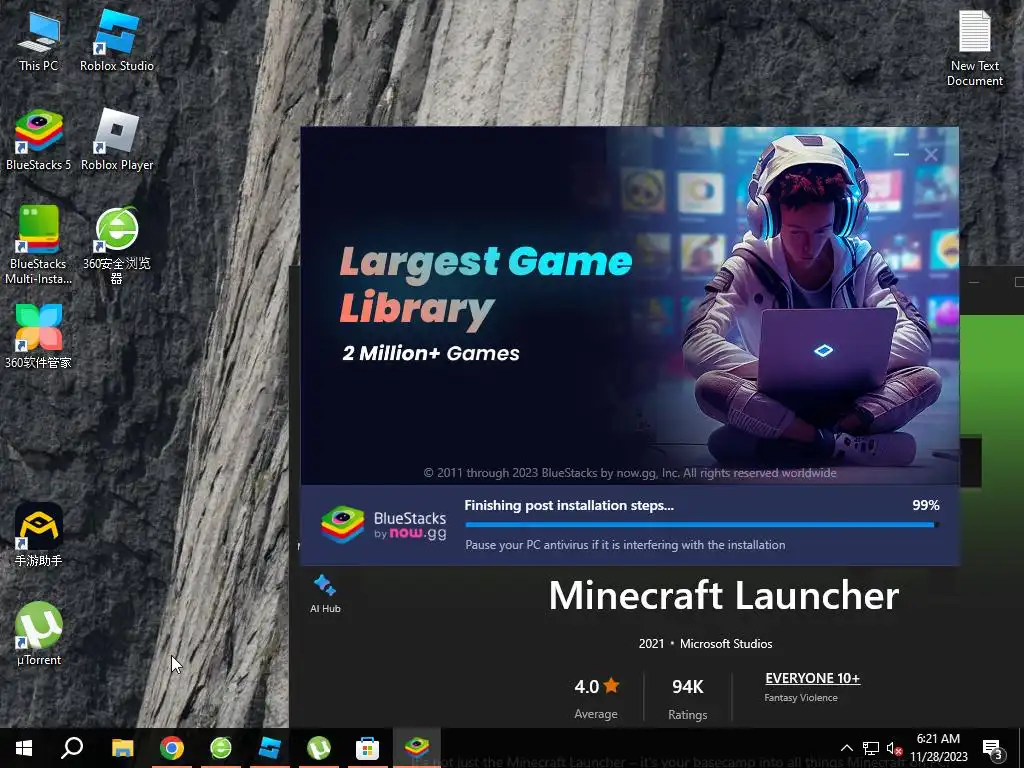Open AI Hub in the Microsoft Store window
Screen dimensions: 1024x768
325,594
